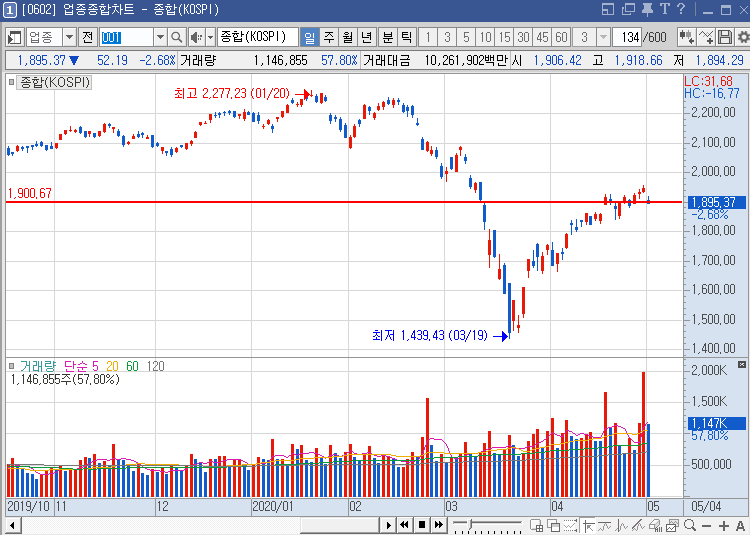Toggle the square before 종합(KOSPI) legend
The height and width of the screenshot is (535, 750).
coord(11,82)
